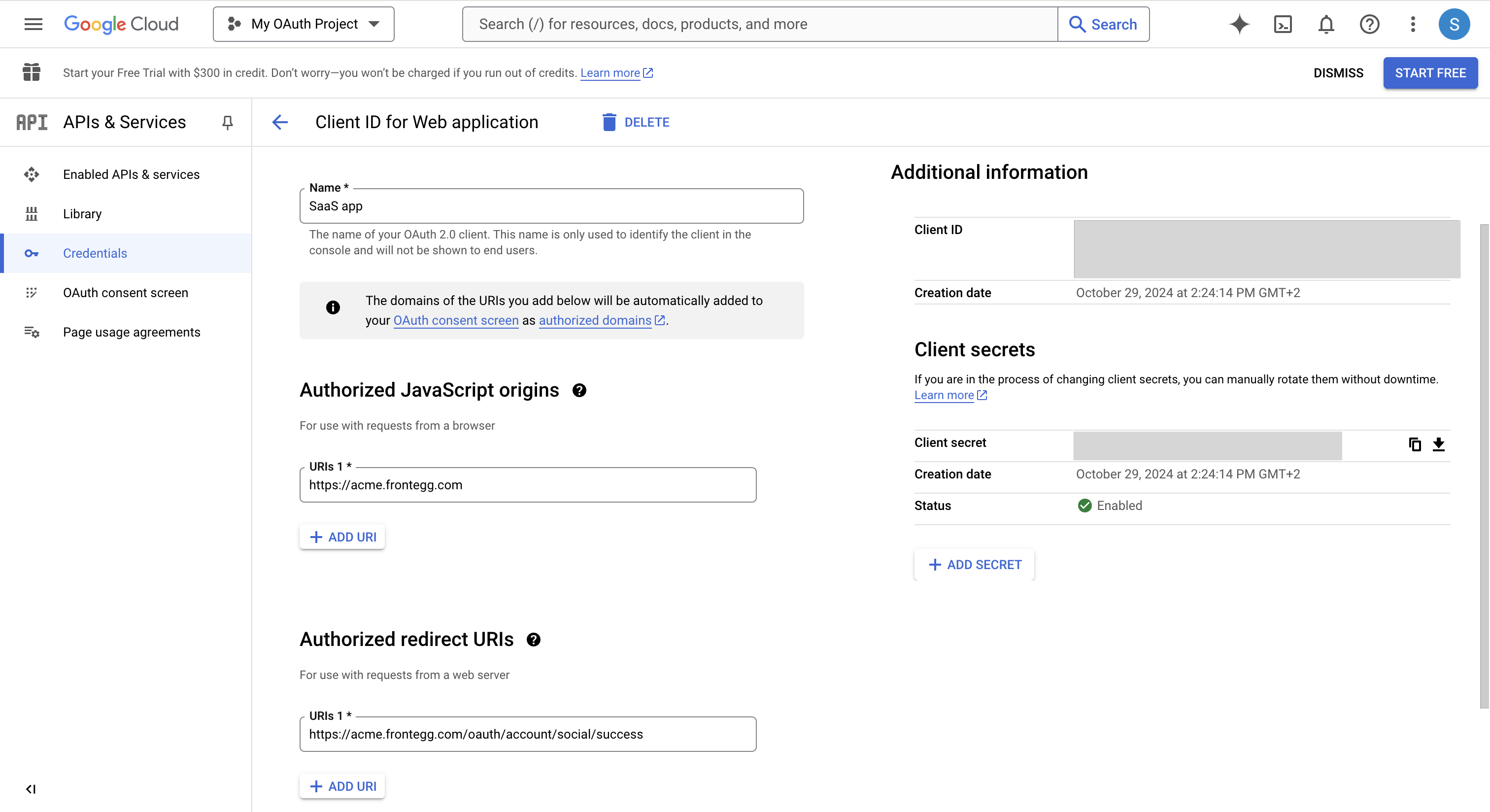Click the ADD SECRET button
This screenshot has width=1490, height=812.
click(975, 565)
